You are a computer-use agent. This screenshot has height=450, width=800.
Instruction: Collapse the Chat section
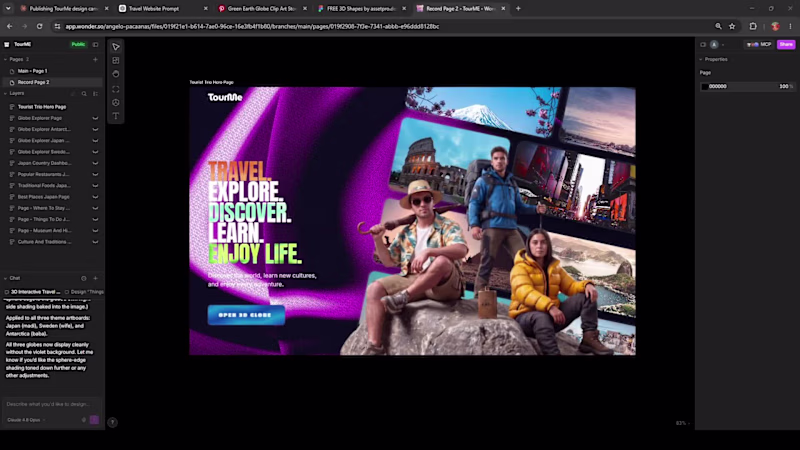pos(5,279)
